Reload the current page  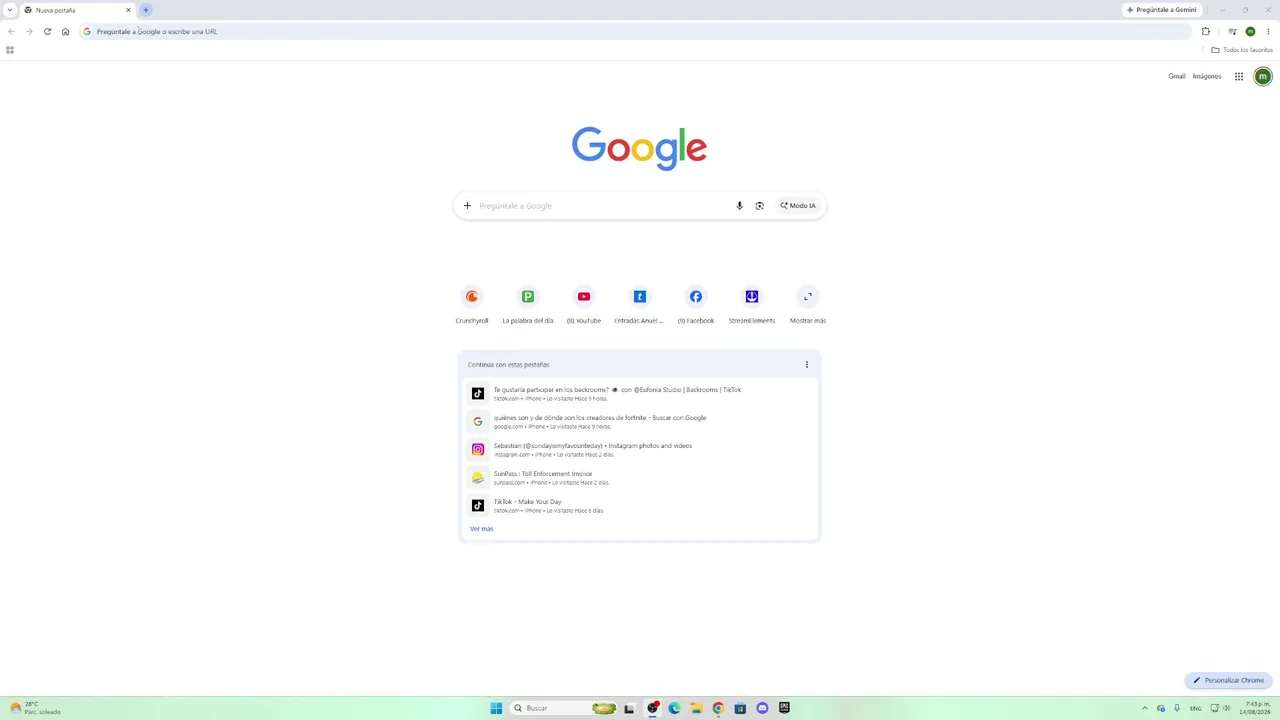47,31
